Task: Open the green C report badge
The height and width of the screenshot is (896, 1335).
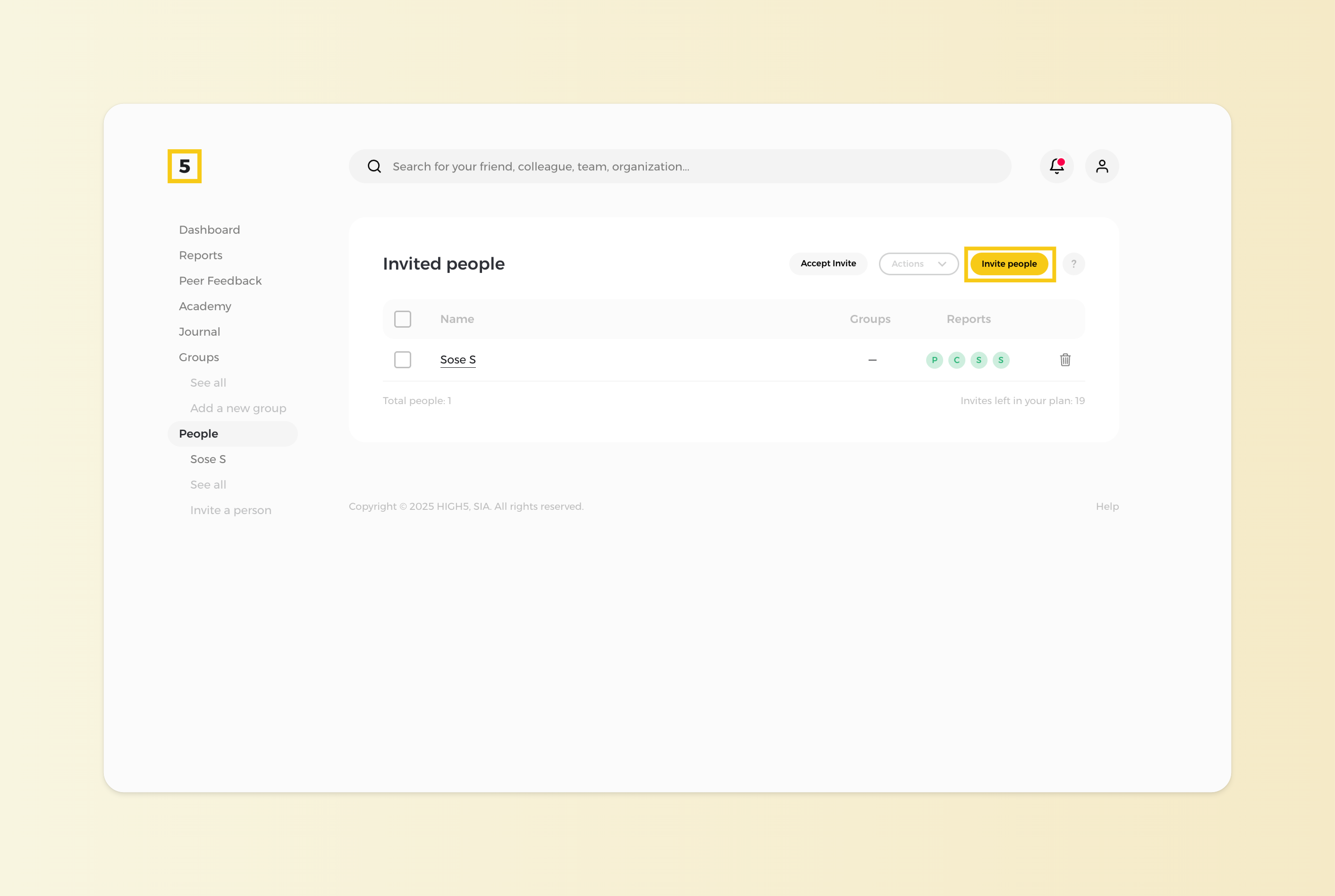Action: click(956, 360)
